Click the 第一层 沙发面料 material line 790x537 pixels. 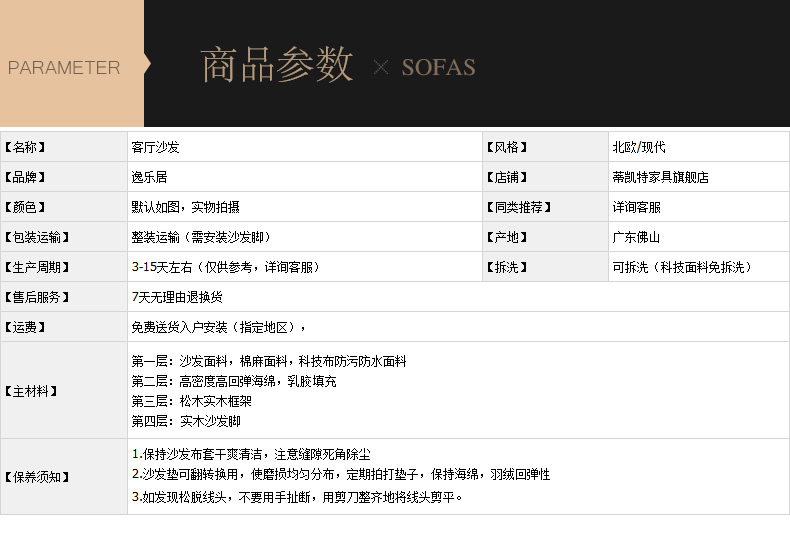(x=269, y=361)
